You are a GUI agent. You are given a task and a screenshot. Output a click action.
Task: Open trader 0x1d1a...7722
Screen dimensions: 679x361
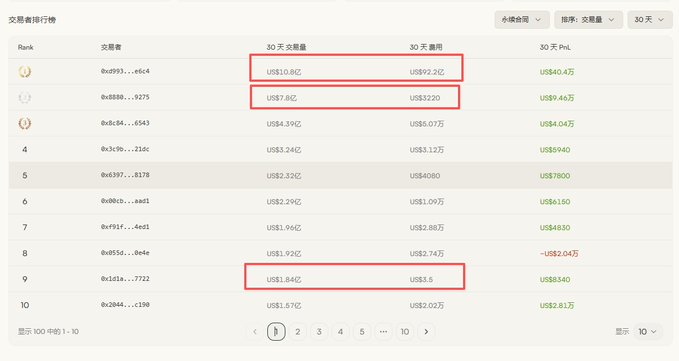click(125, 279)
